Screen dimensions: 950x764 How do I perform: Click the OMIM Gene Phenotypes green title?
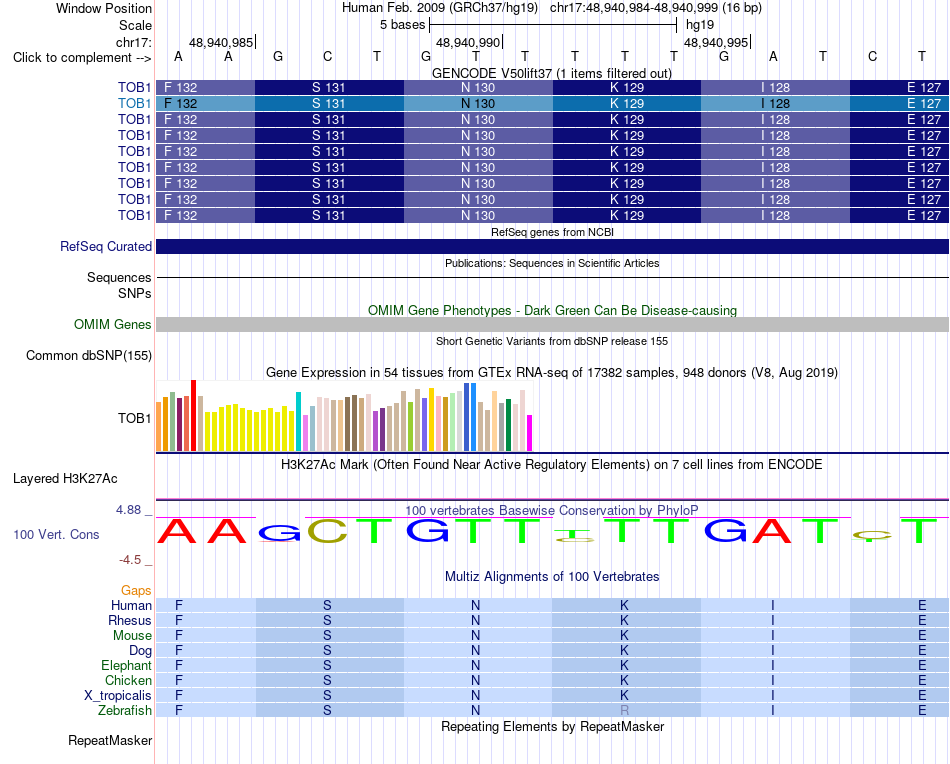pyautogui.click(x=552, y=310)
